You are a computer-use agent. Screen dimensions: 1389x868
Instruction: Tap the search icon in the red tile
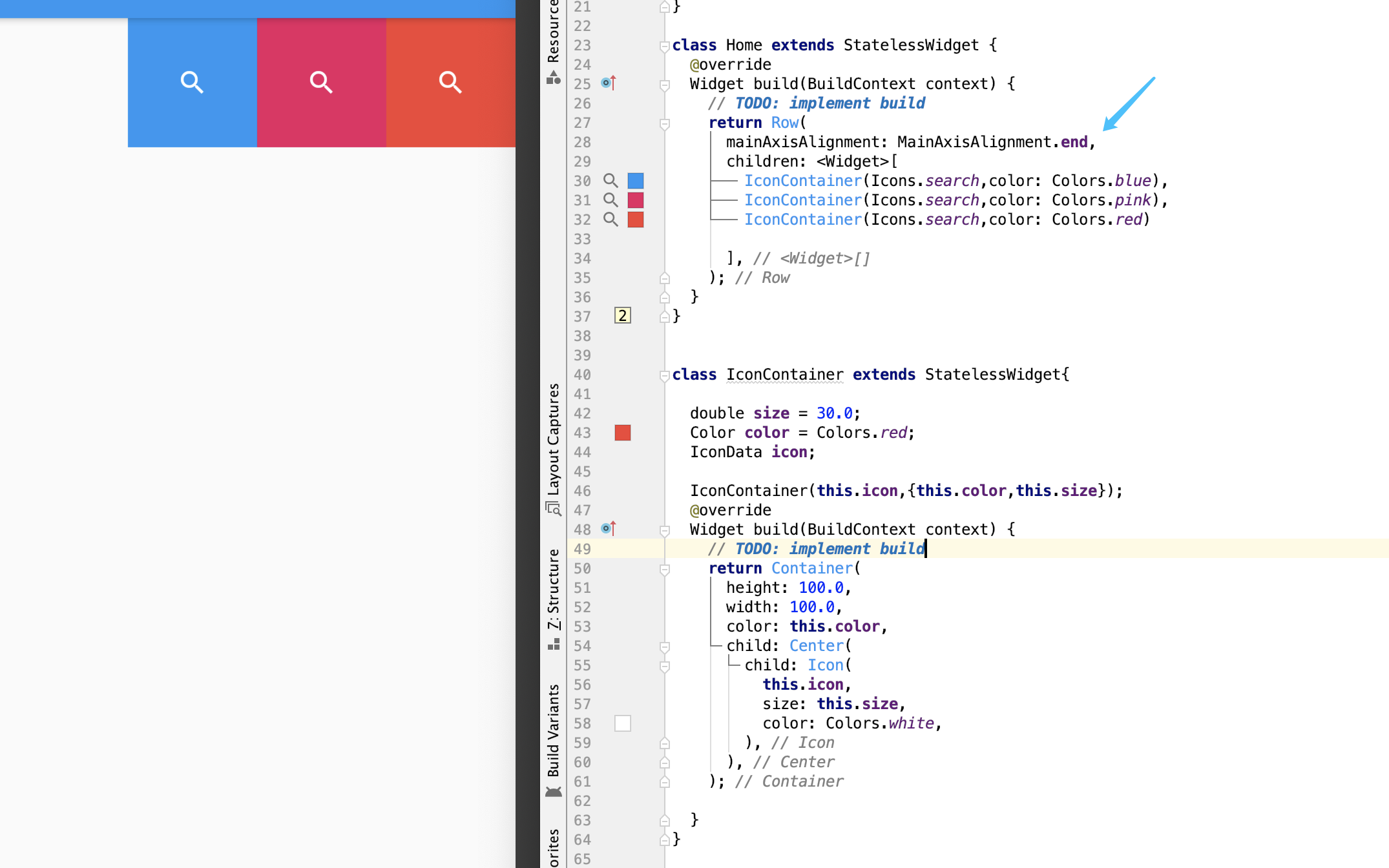click(x=450, y=82)
